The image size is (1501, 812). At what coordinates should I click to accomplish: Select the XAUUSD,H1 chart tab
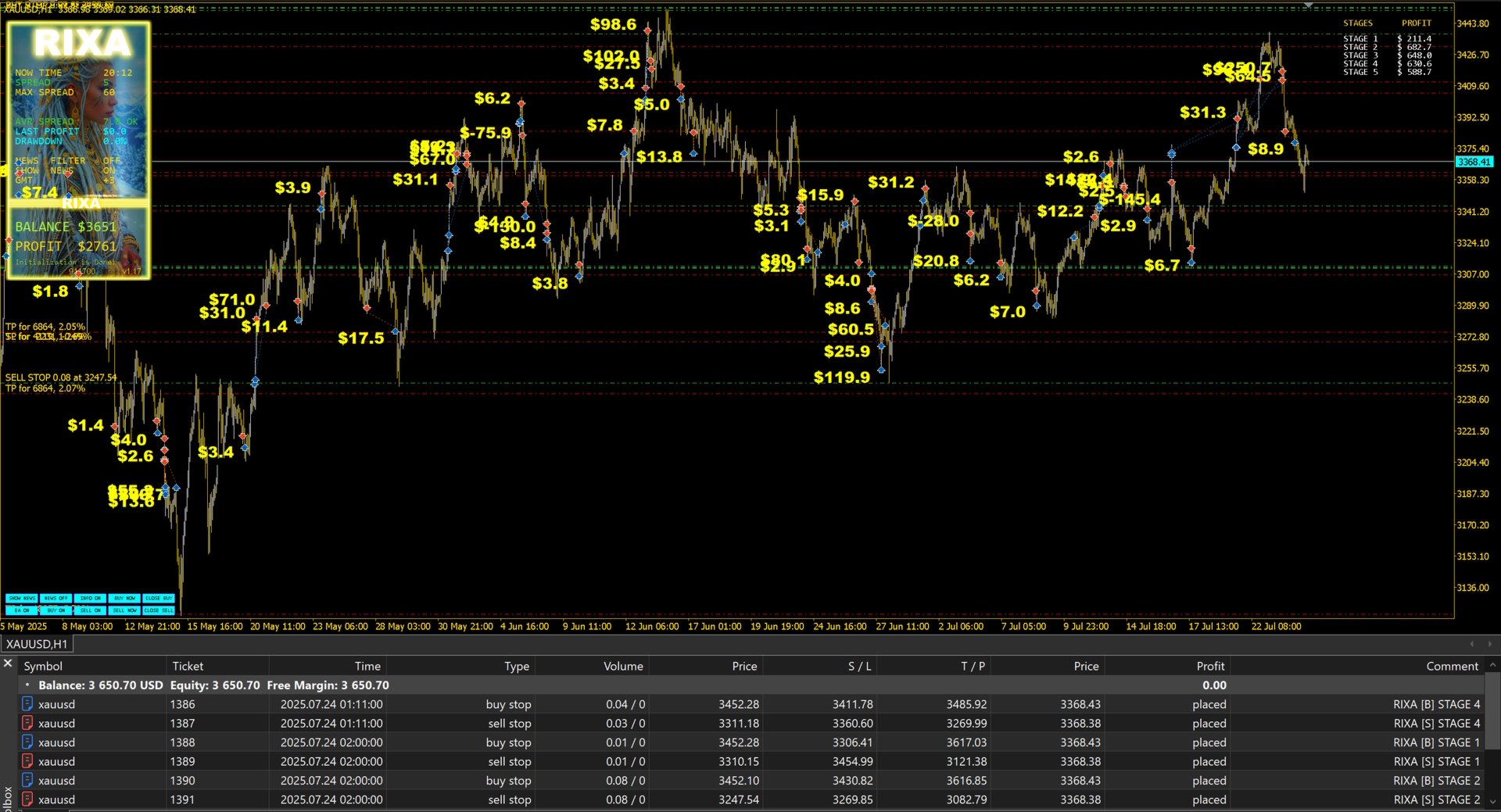point(37,644)
